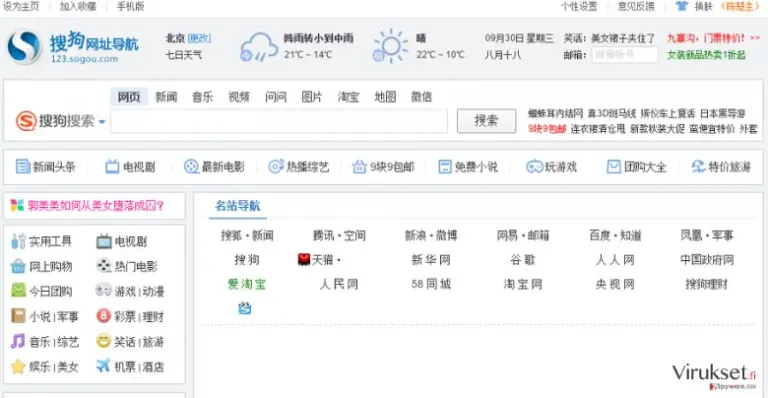This screenshot has width=768, height=398.
Task: Click the T-shirt skin change icon
Action: click(682, 6)
